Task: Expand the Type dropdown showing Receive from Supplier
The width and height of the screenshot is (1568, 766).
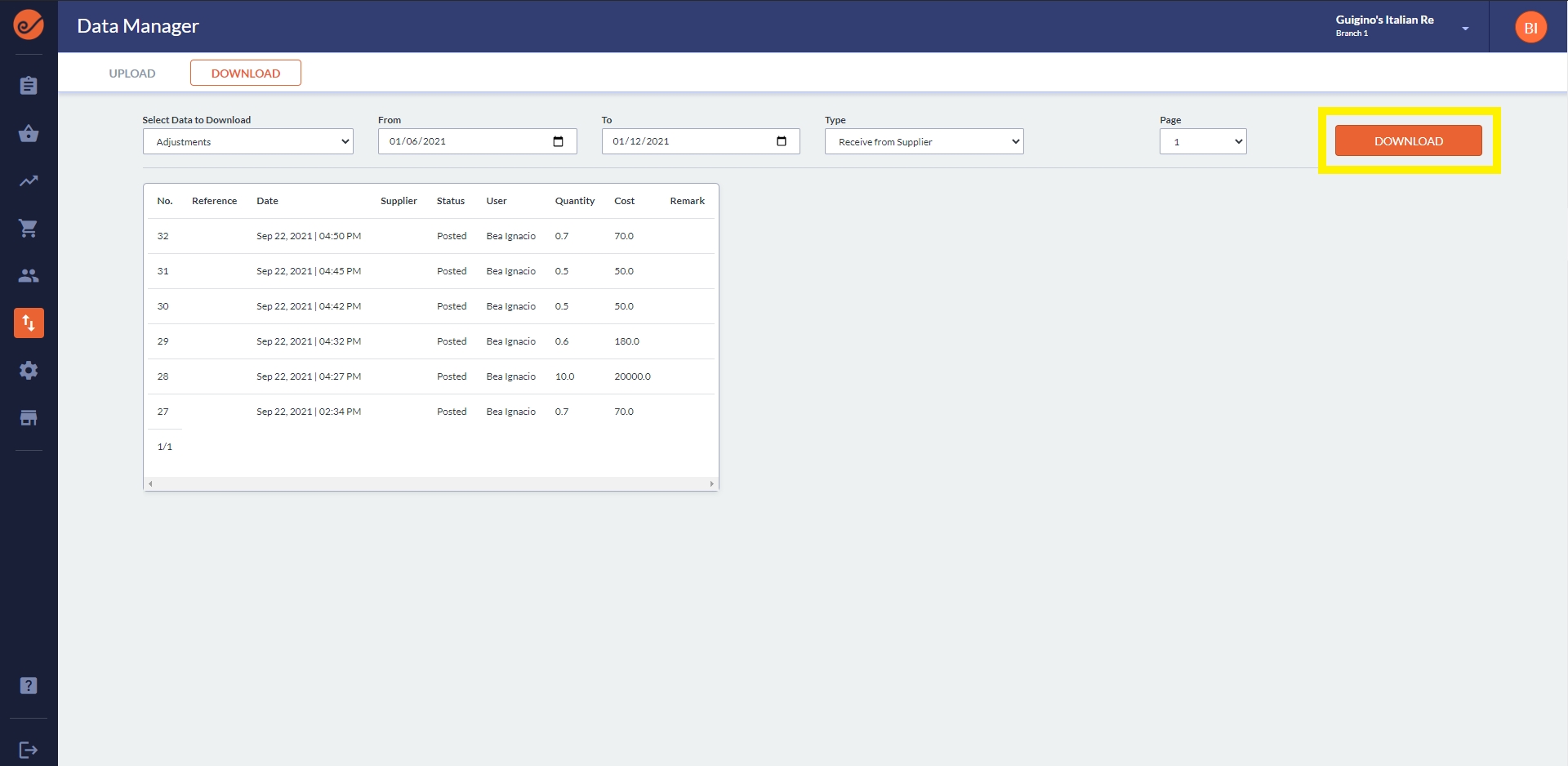Action: (924, 141)
